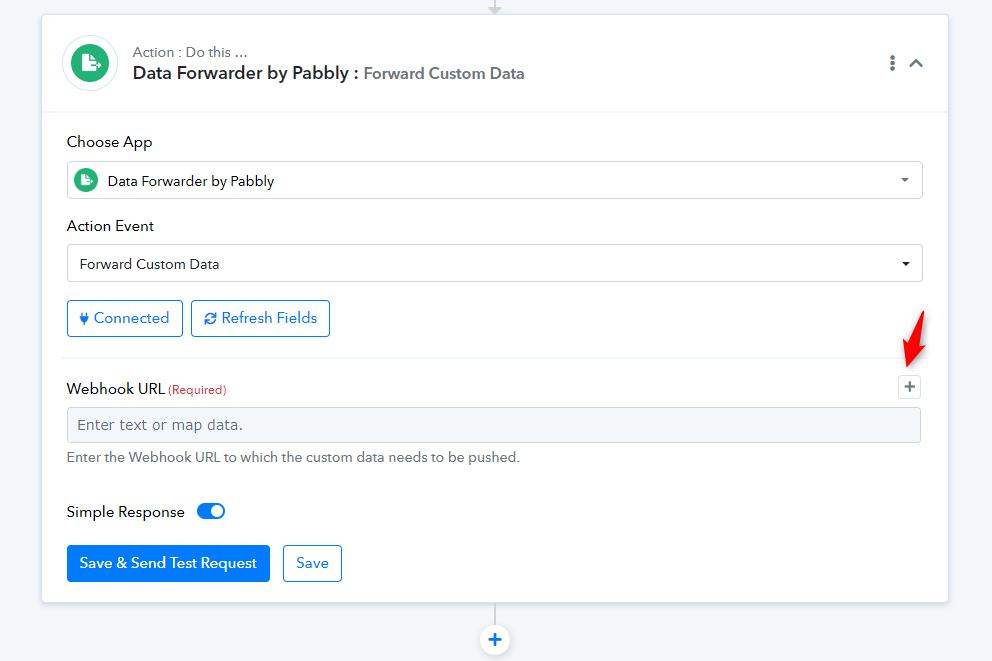Screen dimensions: 992x661
Task: Click the Save button
Action: coord(312,563)
